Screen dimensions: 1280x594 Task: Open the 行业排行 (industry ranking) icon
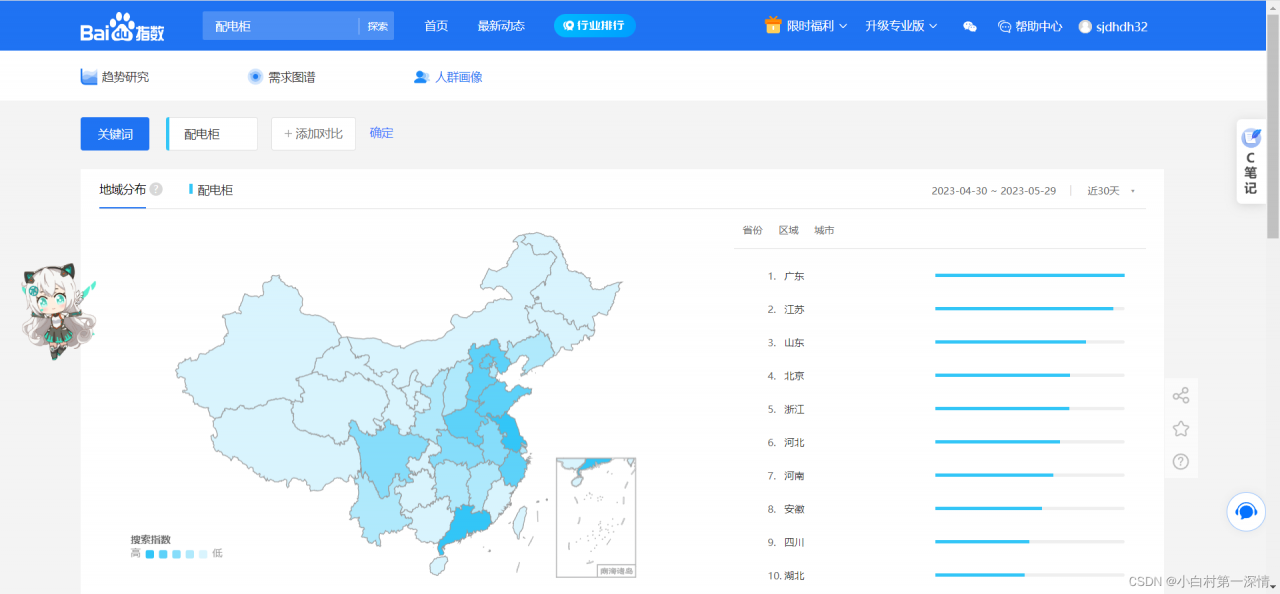tap(594, 27)
